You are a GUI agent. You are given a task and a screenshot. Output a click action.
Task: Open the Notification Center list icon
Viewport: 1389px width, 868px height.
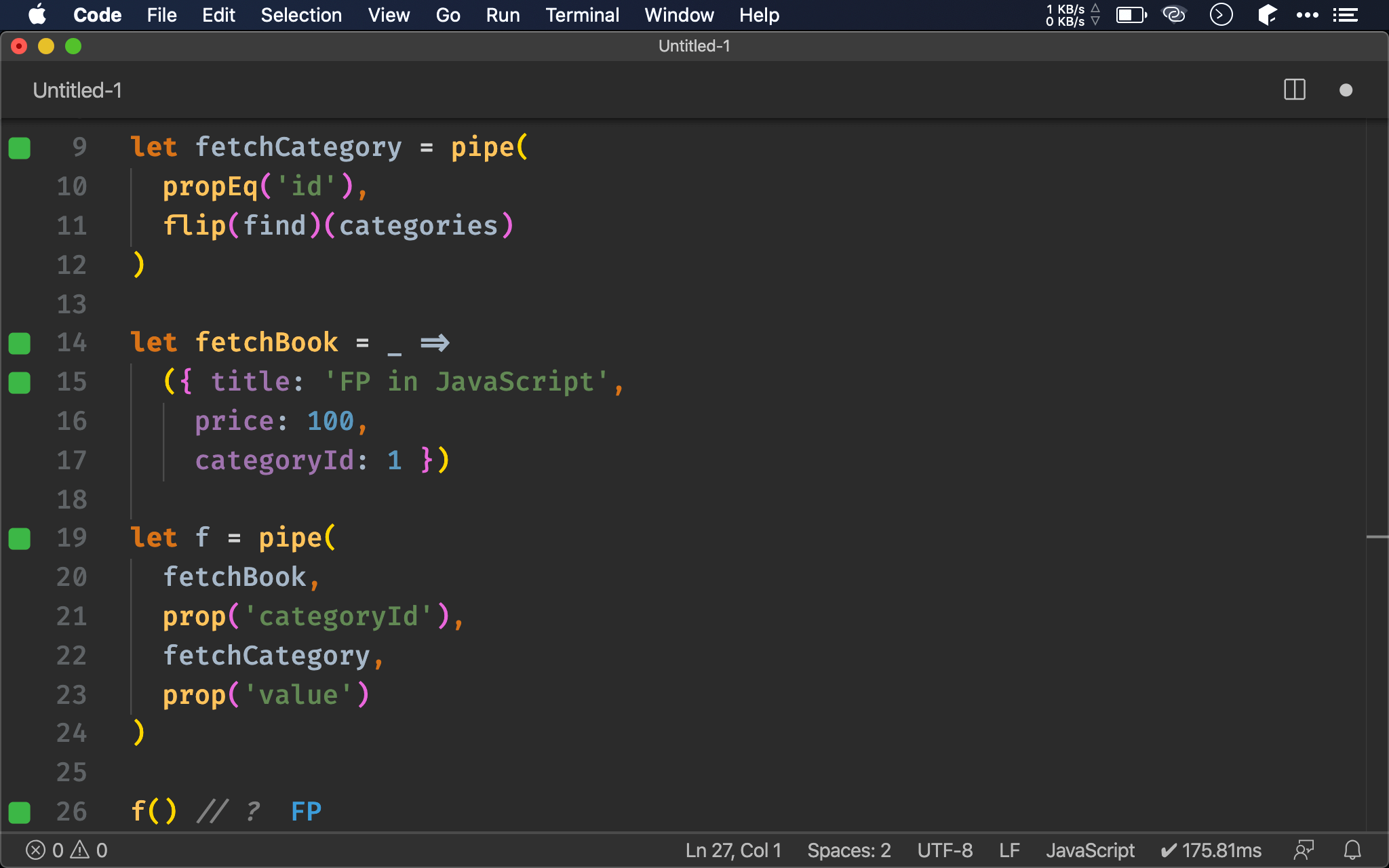[1345, 15]
